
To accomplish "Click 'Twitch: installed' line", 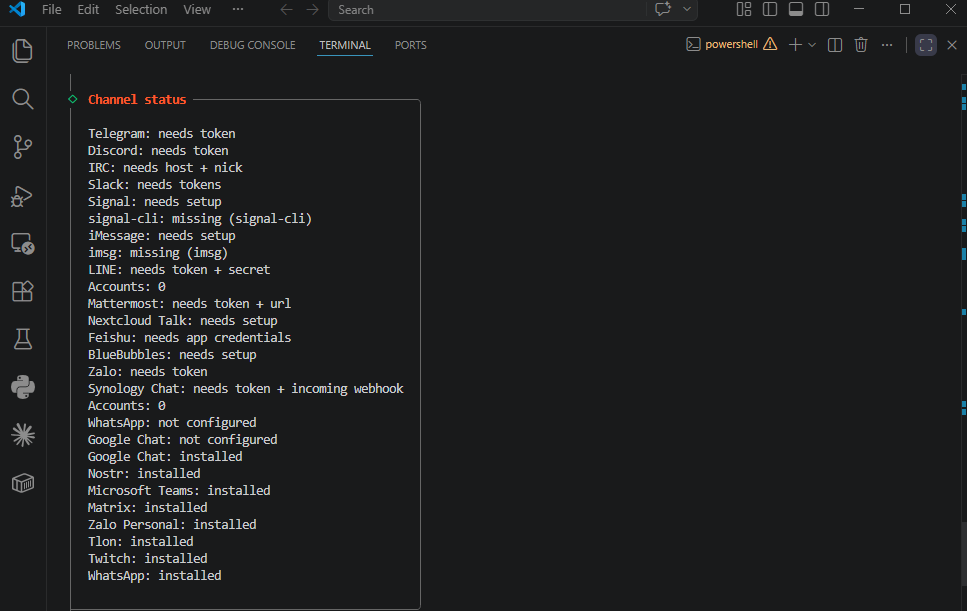I will (x=147, y=558).
